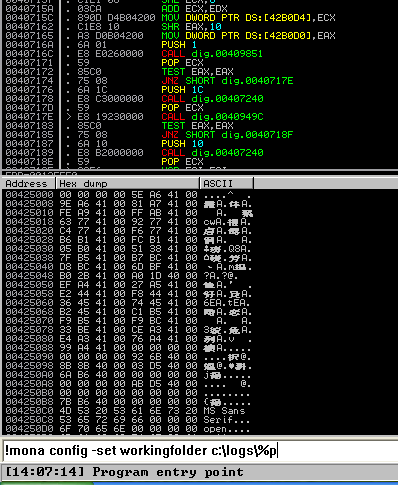Select dump row at address 00425000
This screenshot has width=398, height=485.
coord(128,194)
